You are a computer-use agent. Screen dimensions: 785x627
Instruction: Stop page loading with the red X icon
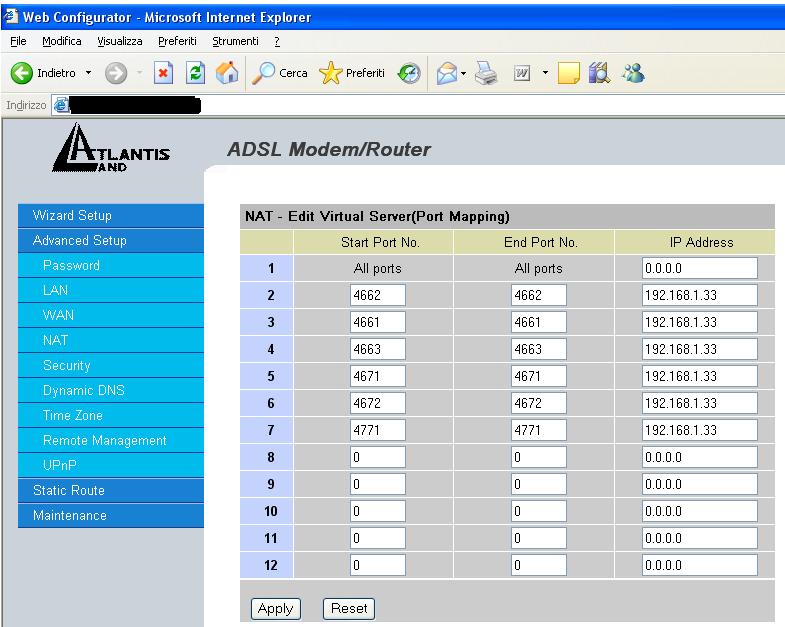point(163,73)
